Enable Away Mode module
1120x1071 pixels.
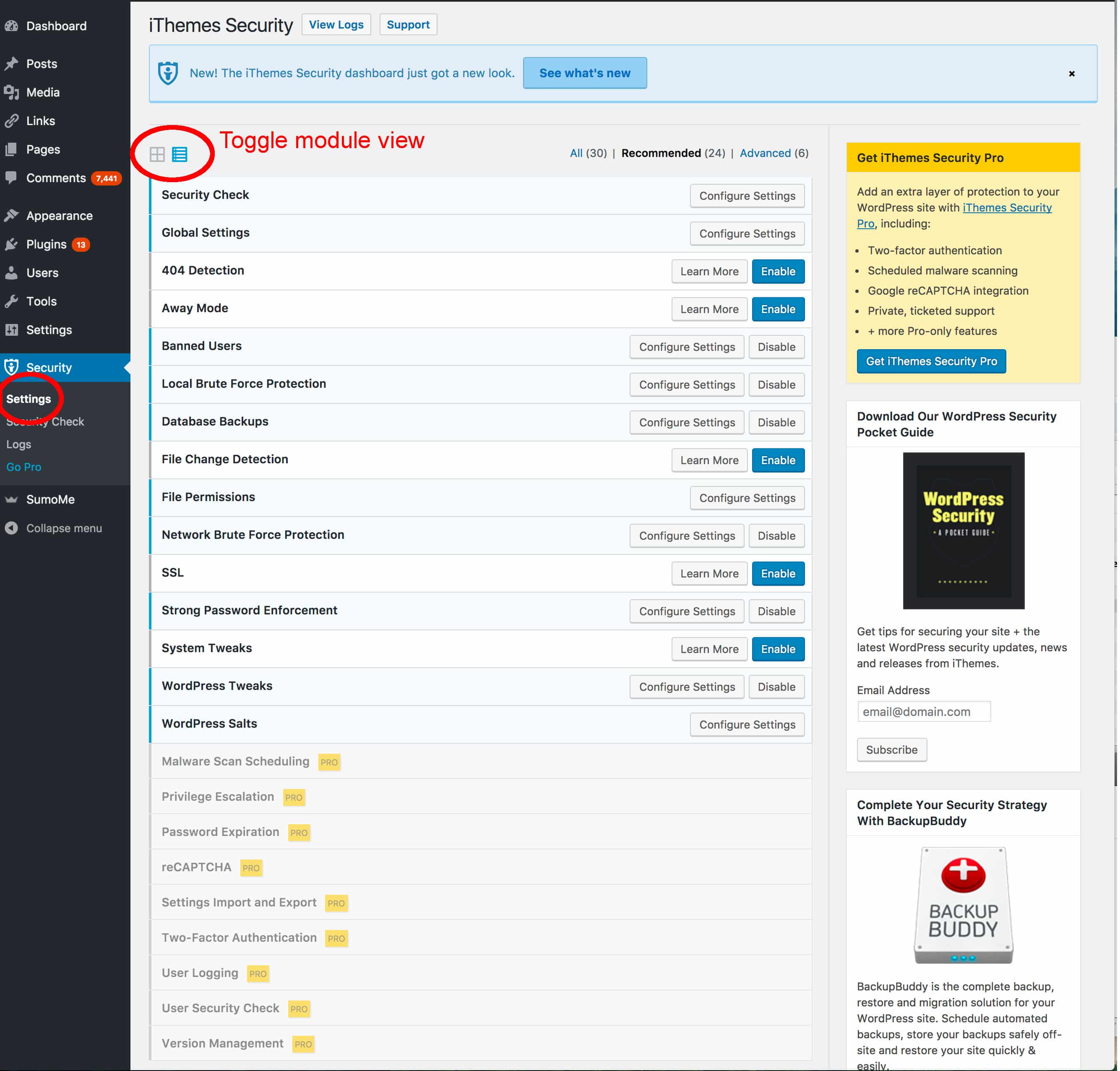click(x=778, y=309)
